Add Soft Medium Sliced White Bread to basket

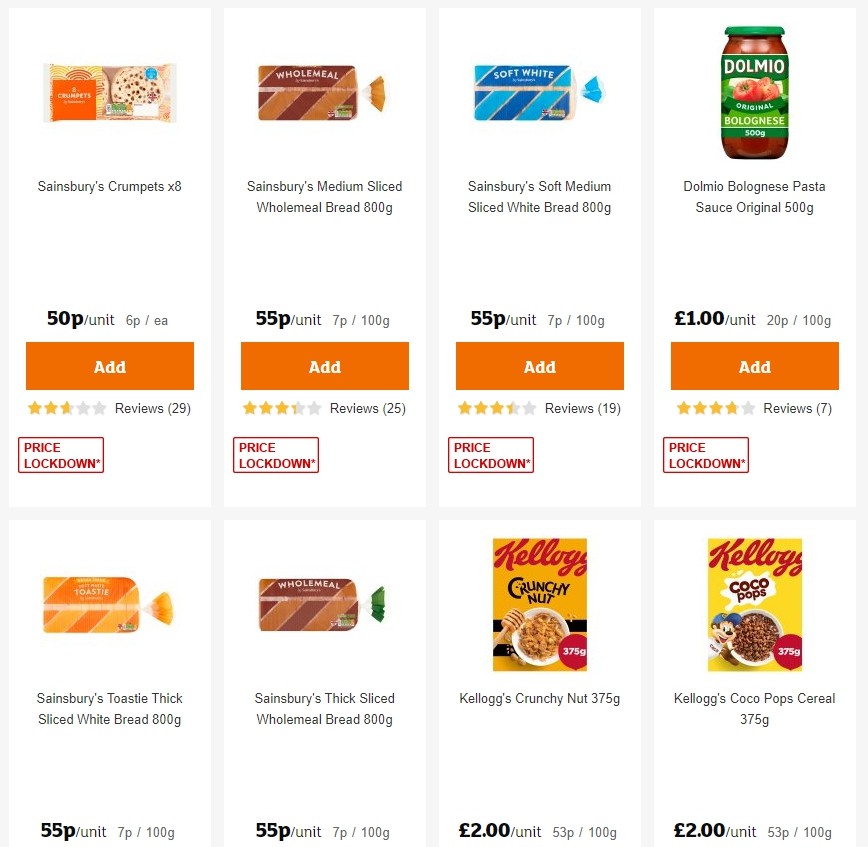[540, 366]
